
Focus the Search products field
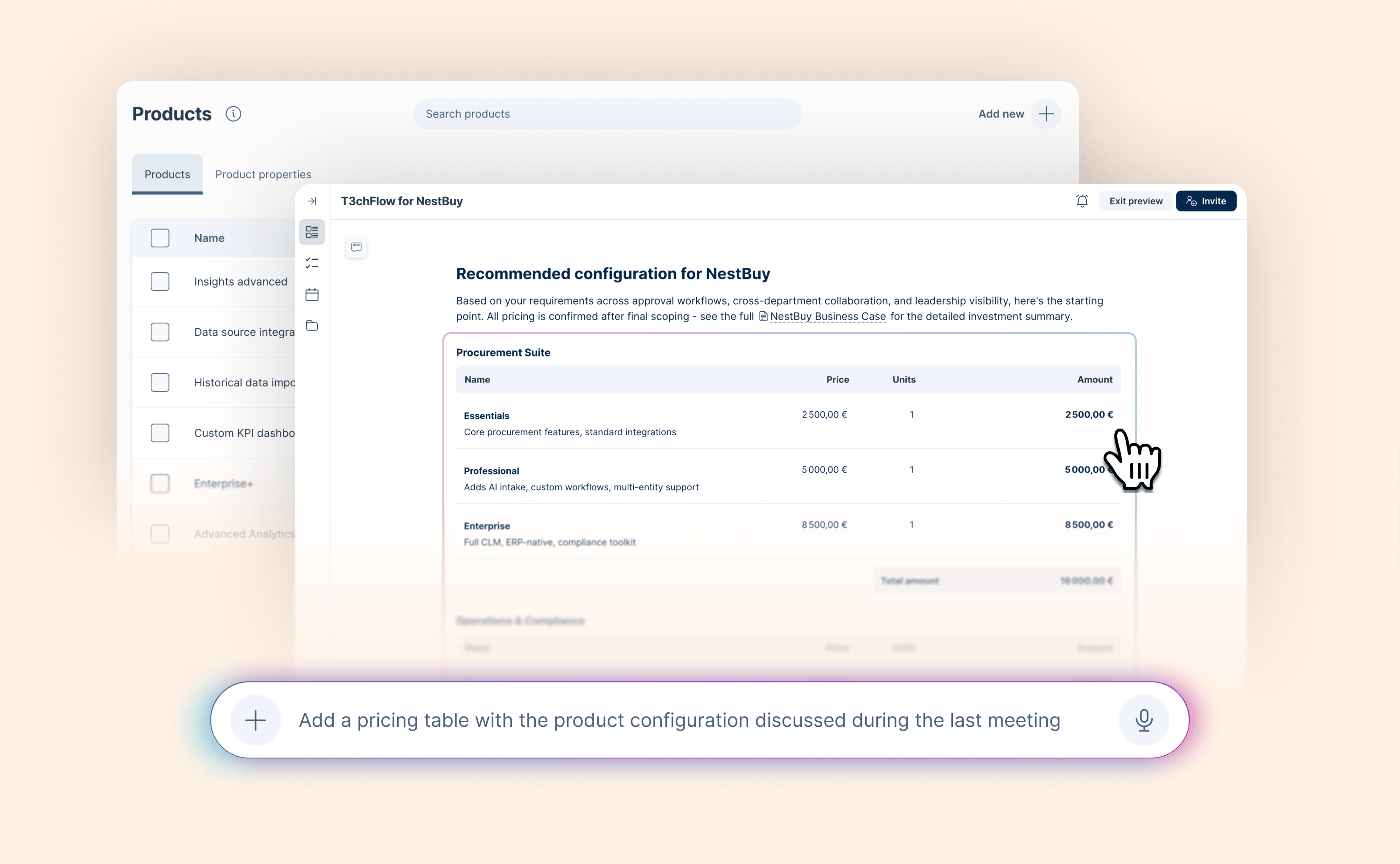[x=608, y=114]
